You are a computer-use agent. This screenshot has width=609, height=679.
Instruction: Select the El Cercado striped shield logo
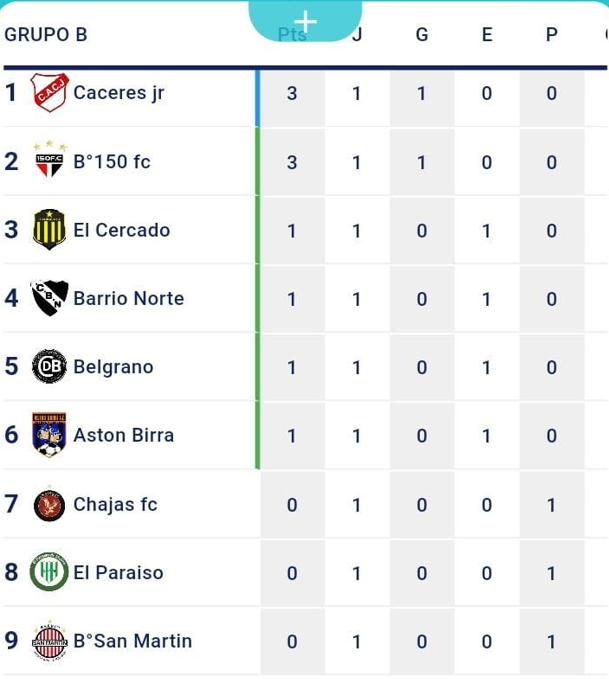(x=49, y=230)
